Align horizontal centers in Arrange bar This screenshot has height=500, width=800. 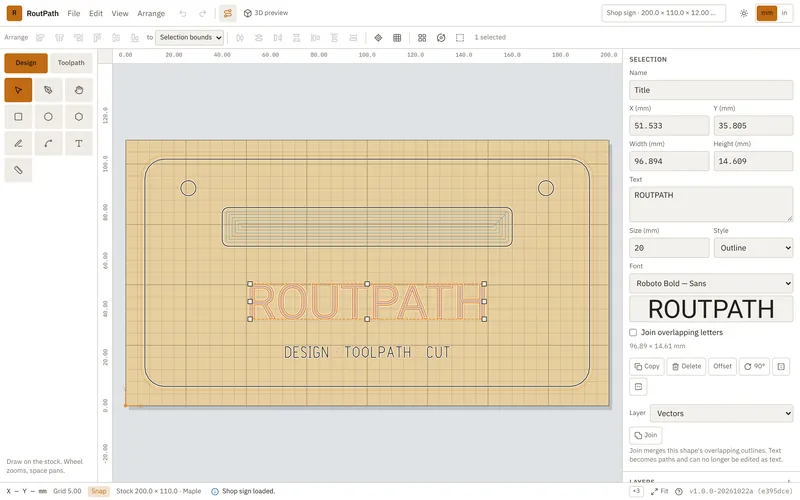[59, 37]
